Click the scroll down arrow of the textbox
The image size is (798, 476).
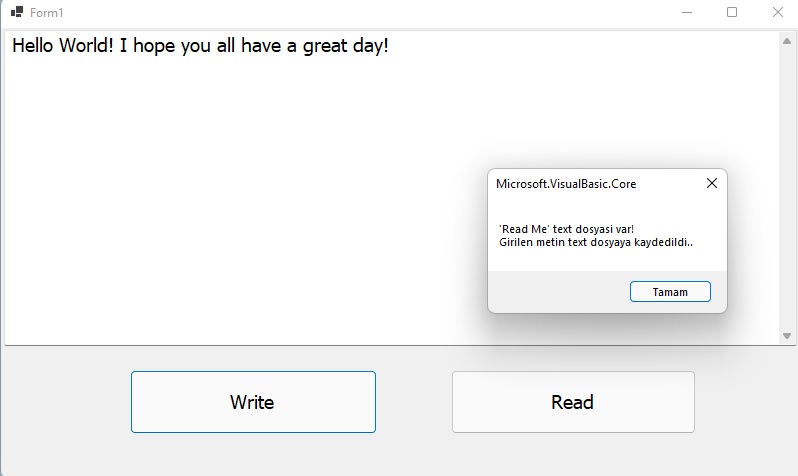point(787,335)
